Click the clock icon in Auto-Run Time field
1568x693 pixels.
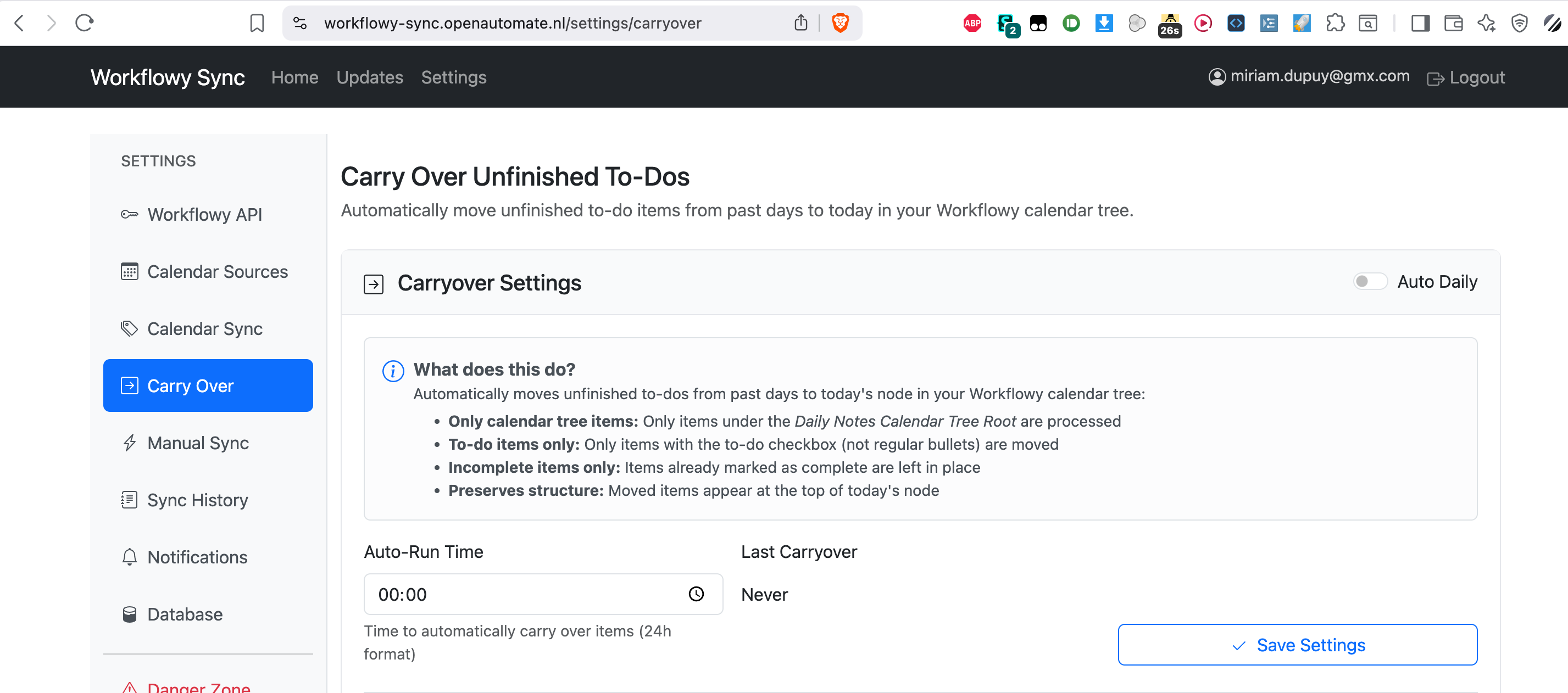click(x=696, y=594)
